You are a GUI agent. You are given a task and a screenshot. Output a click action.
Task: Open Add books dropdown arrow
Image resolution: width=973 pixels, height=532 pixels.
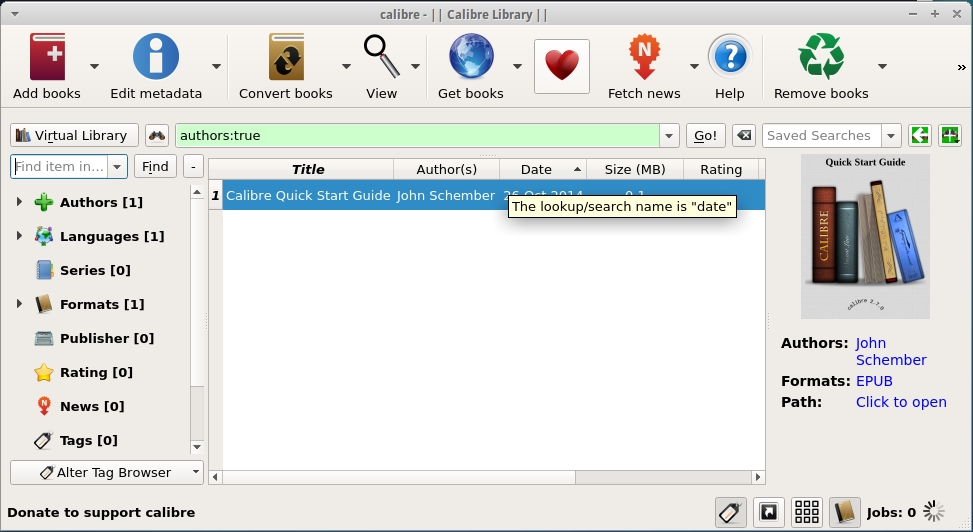[94, 66]
